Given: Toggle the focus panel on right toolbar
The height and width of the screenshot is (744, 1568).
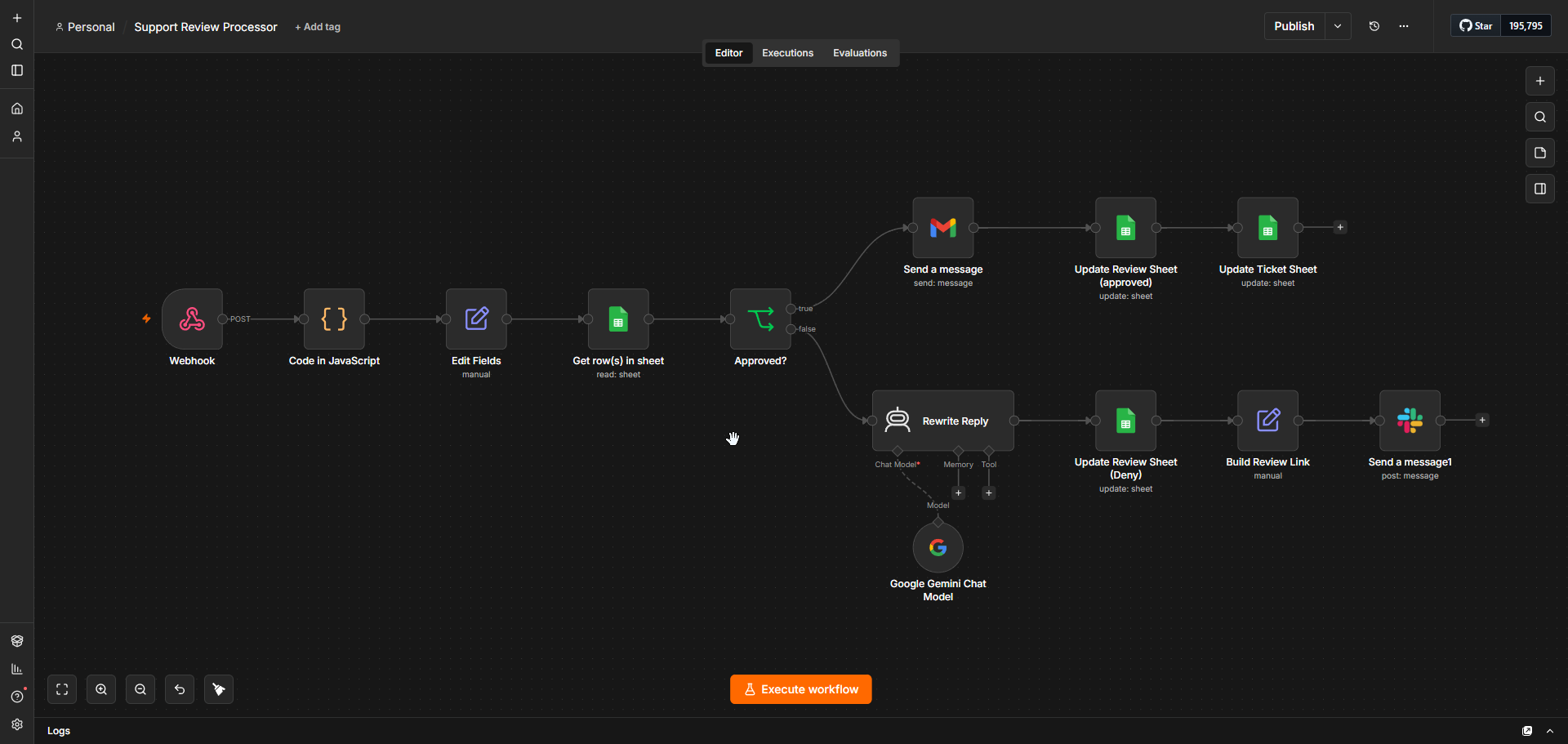Looking at the screenshot, I should pyautogui.click(x=1540, y=189).
